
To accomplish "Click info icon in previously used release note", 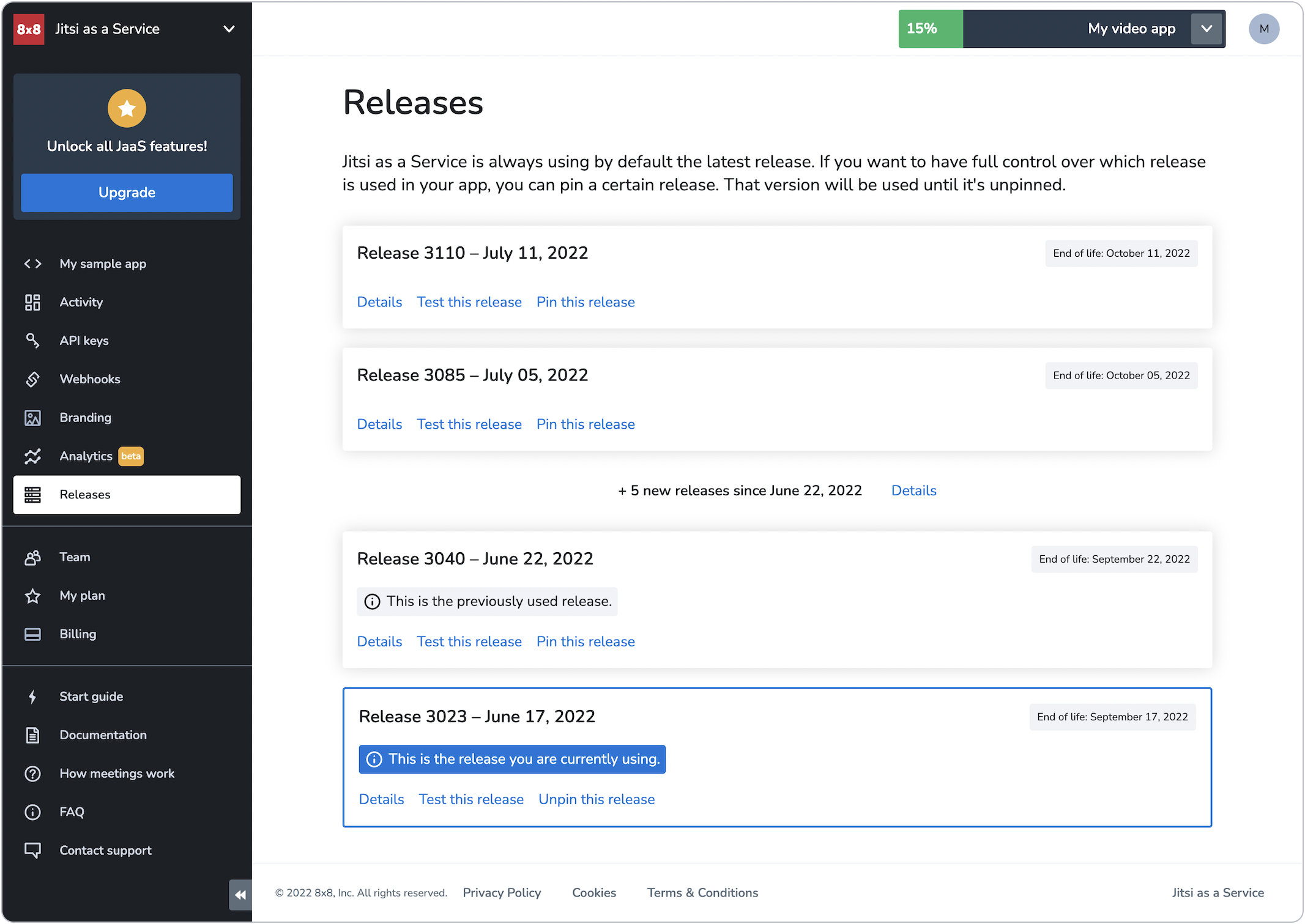I will pyautogui.click(x=372, y=602).
